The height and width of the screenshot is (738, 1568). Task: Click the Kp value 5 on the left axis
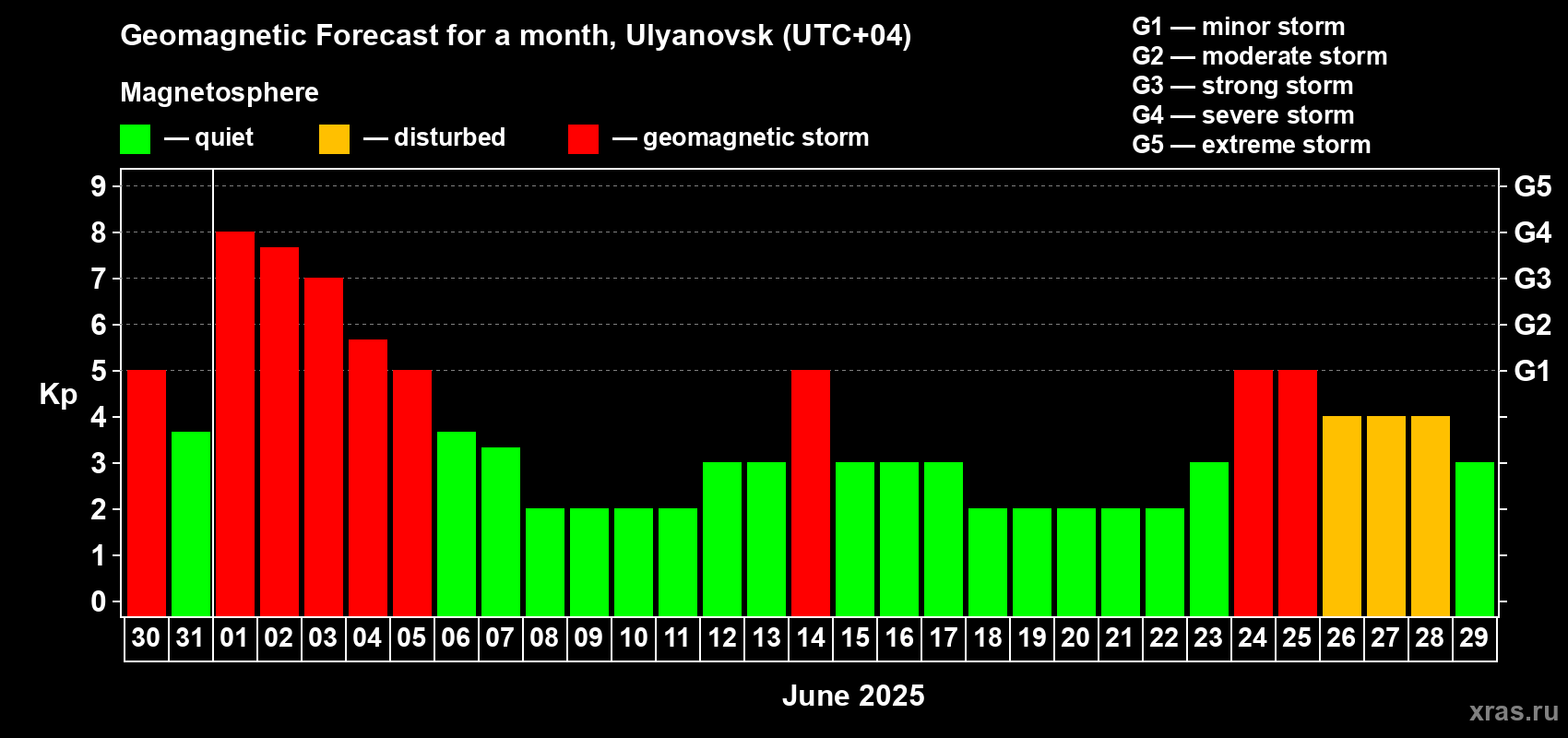tap(99, 371)
